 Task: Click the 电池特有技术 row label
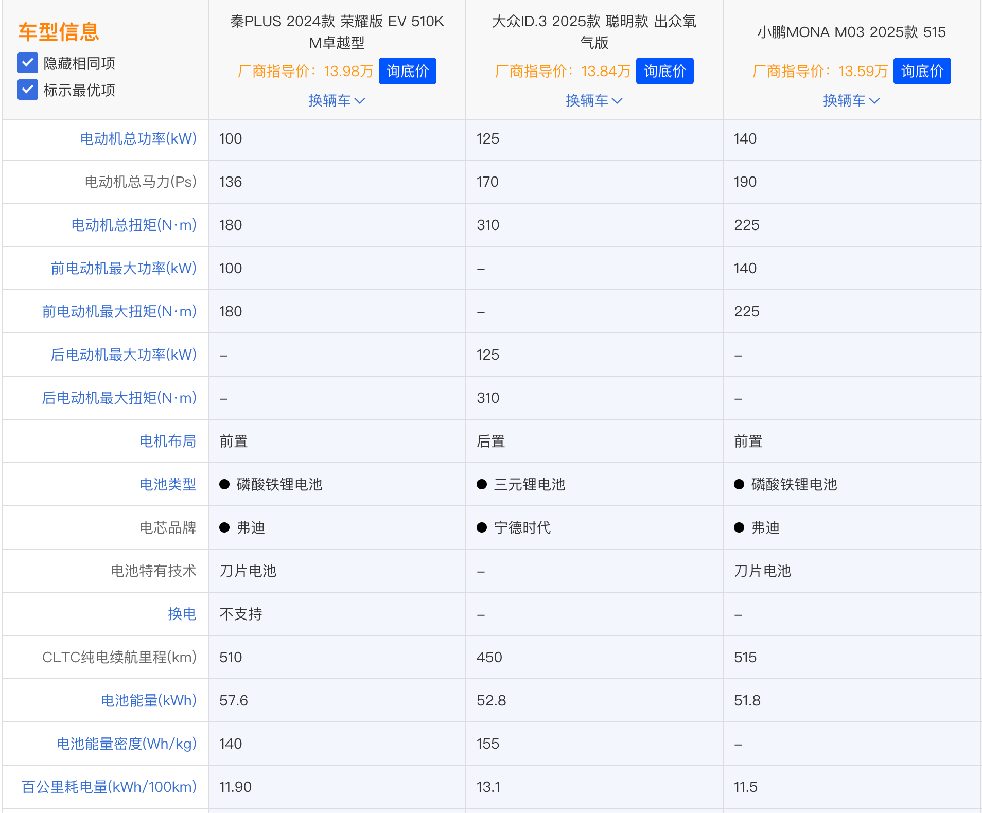[153, 571]
